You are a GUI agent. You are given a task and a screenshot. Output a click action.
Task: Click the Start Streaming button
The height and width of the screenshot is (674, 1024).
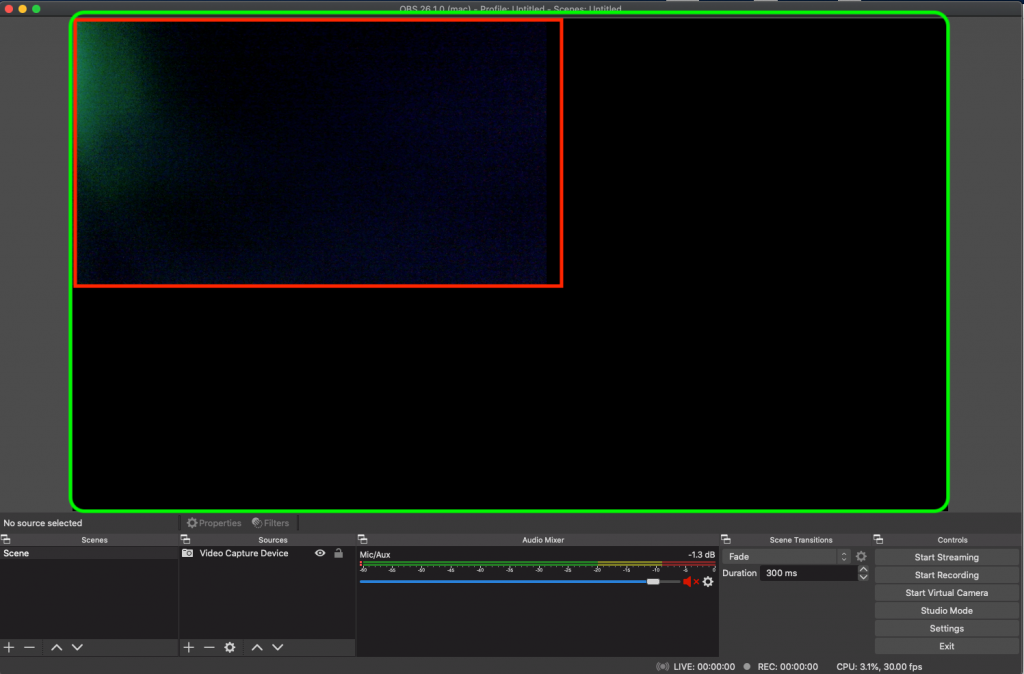(946, 558)
